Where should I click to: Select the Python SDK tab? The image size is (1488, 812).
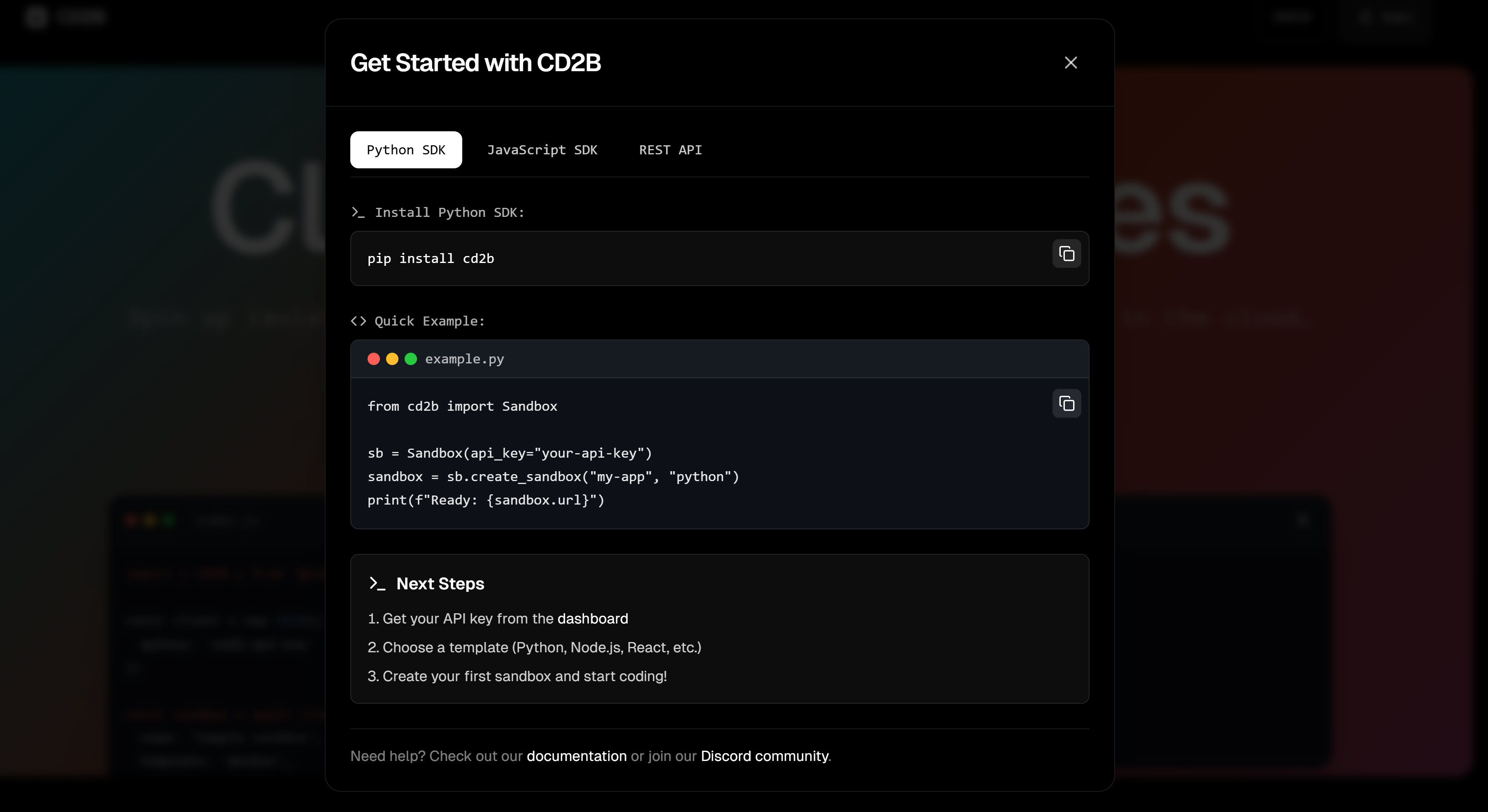pyautogui.click(x=405, y=149)
